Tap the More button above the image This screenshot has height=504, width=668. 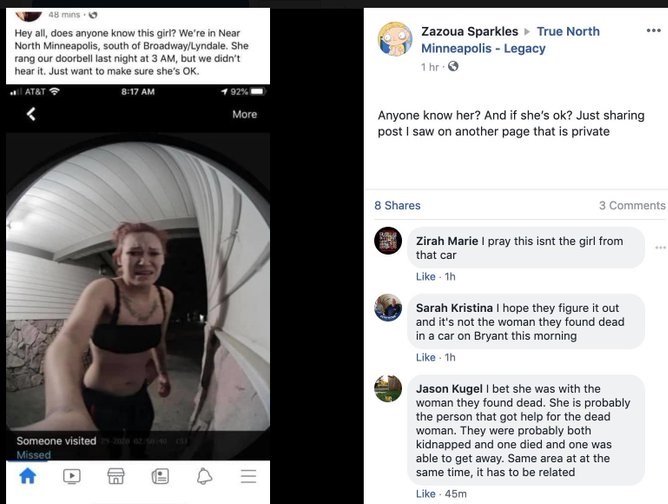244,114
